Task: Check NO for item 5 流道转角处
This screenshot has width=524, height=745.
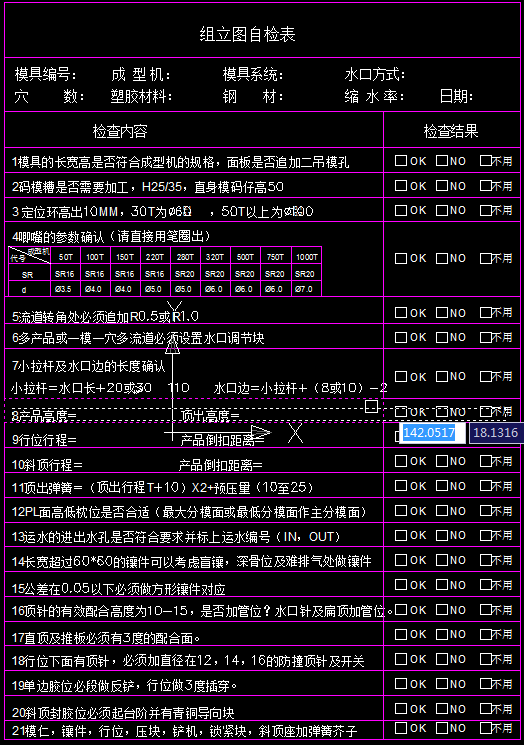Action: click(x=441, y=313)
